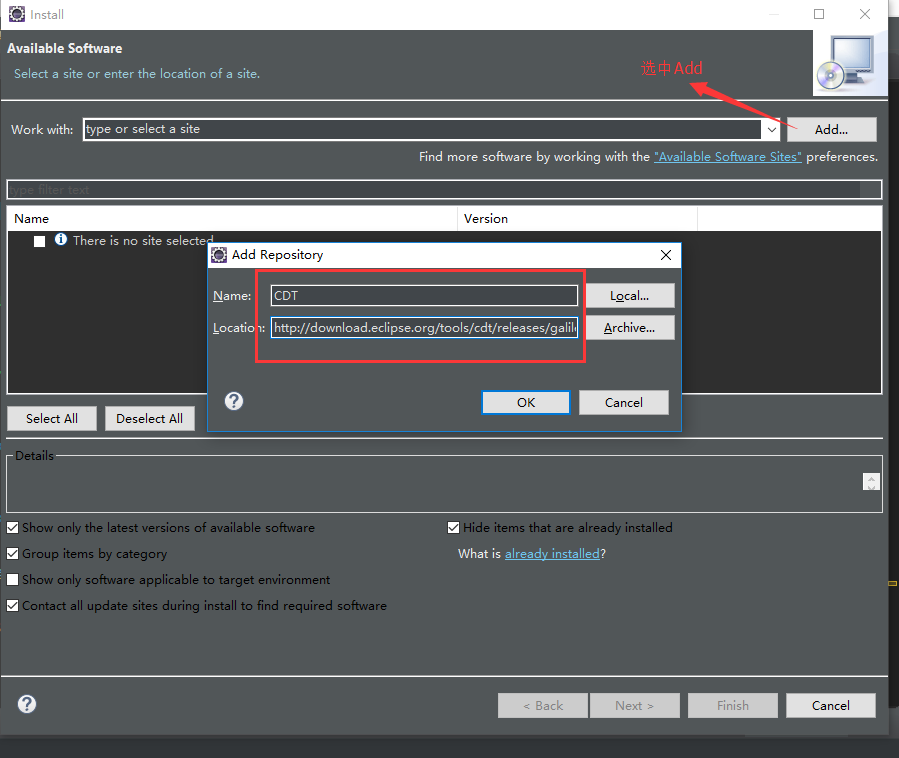
Task: Click the Back button
Action: pos(543,706)
